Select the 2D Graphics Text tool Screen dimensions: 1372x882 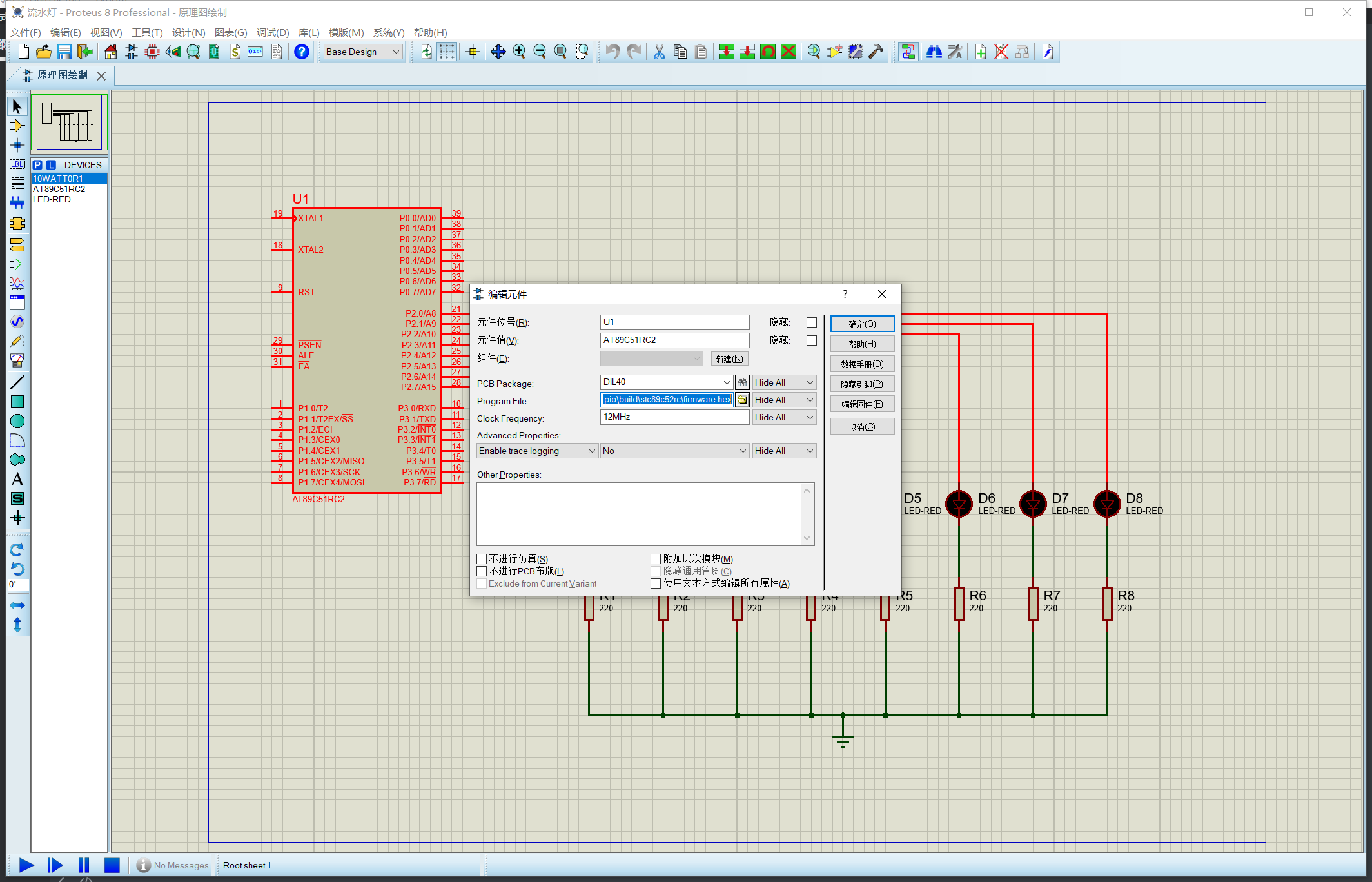17,479
